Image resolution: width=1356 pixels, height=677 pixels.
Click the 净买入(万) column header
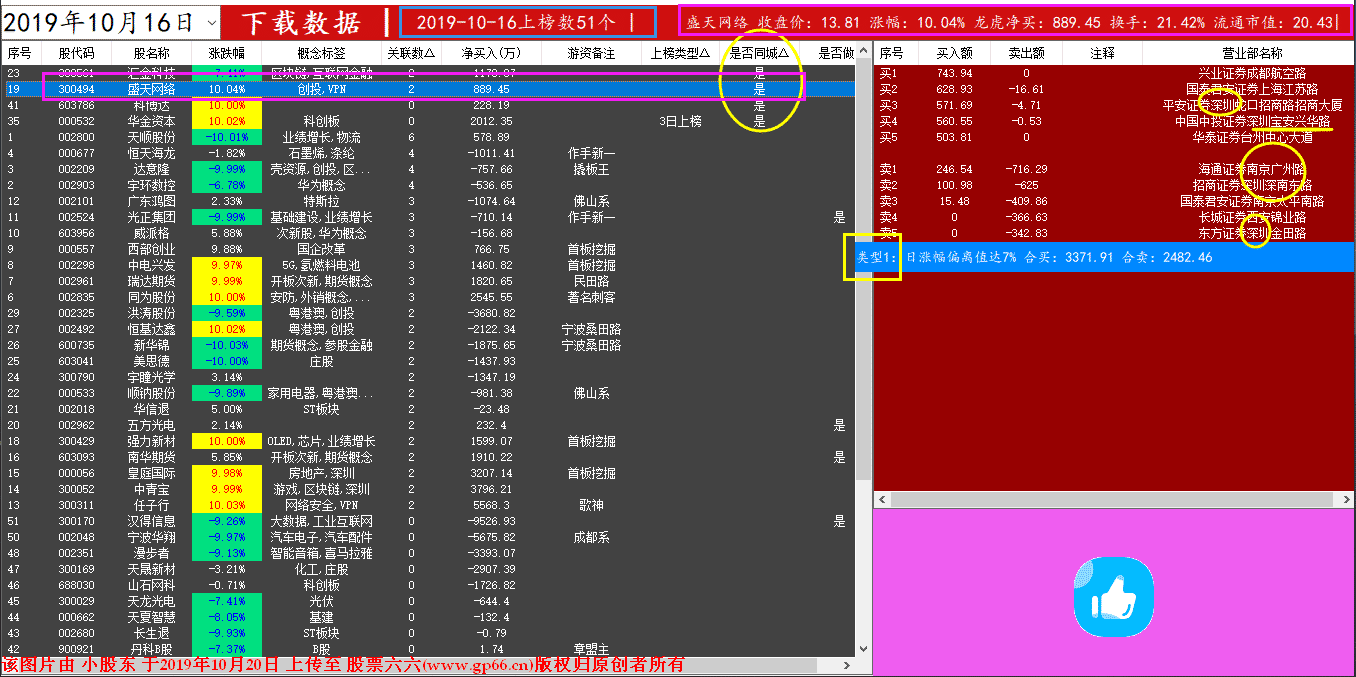tap(490, 53)
